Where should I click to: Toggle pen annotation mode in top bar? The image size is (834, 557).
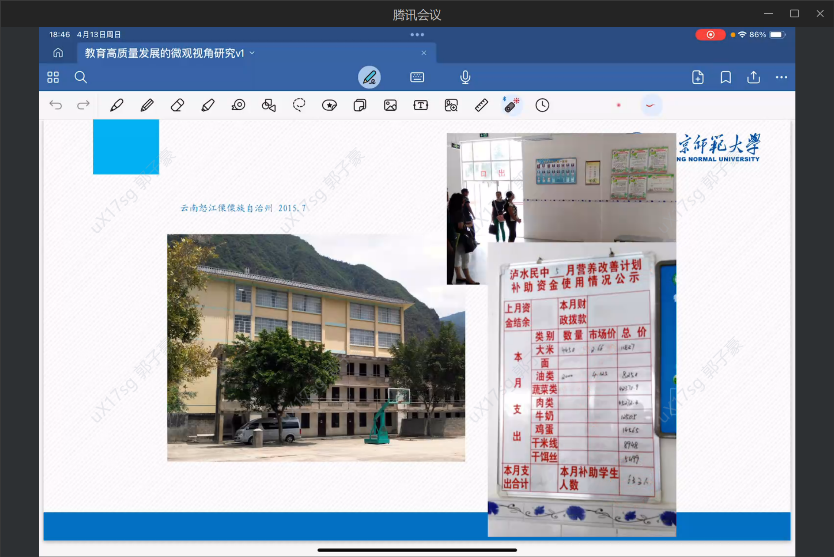[369, 77]
